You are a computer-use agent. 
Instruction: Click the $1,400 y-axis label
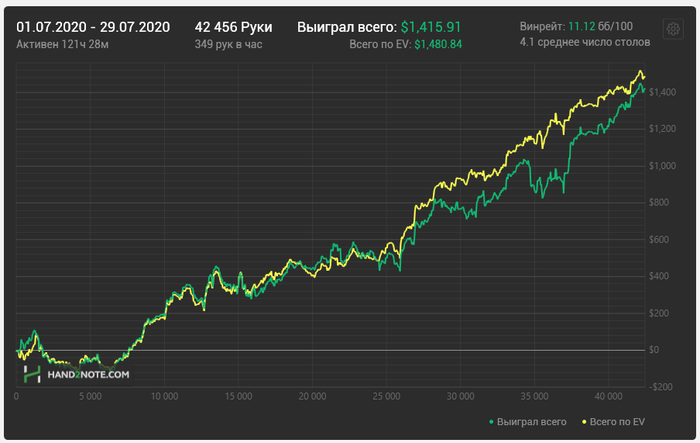tap(662, 92)
